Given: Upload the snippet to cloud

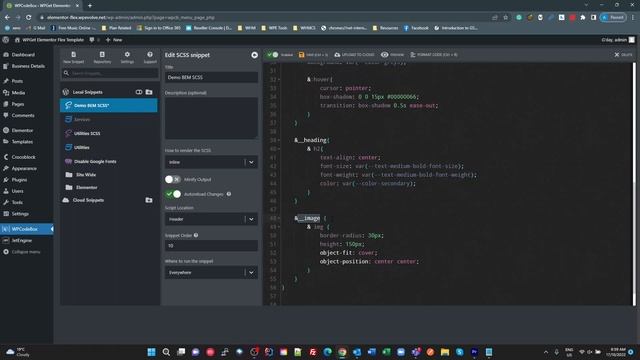Looking at the screenshot, I should tap(354, 55).
